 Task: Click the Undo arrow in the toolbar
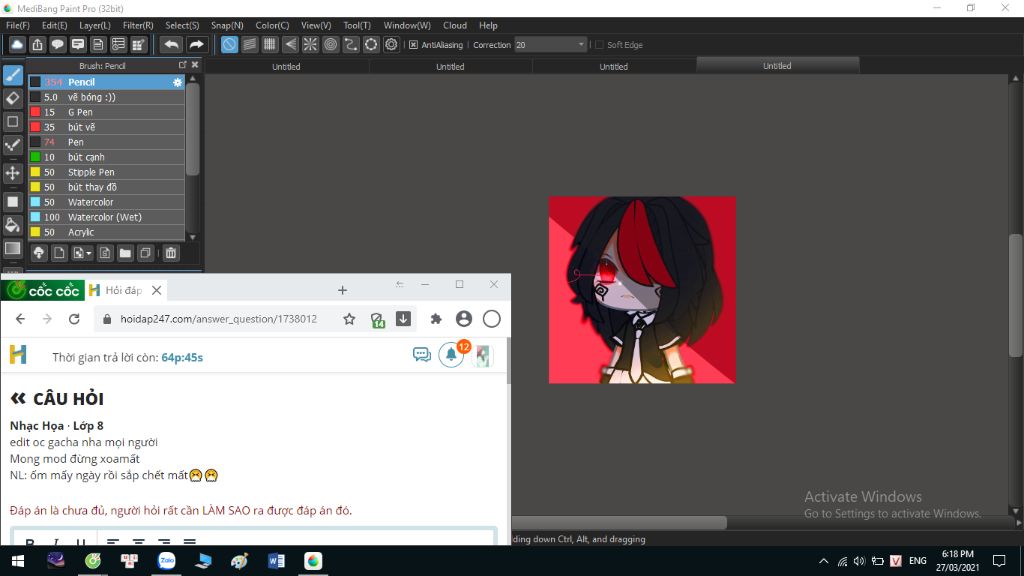[171, 44]
